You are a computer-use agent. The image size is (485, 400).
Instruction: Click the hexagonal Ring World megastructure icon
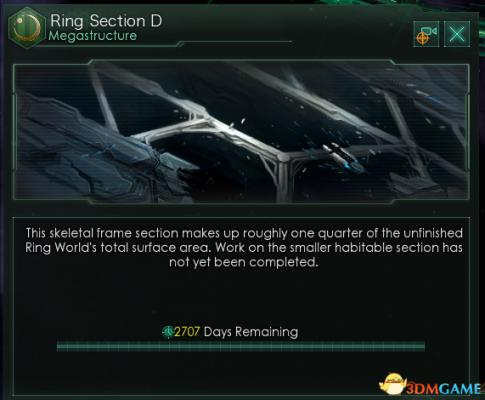27,28
